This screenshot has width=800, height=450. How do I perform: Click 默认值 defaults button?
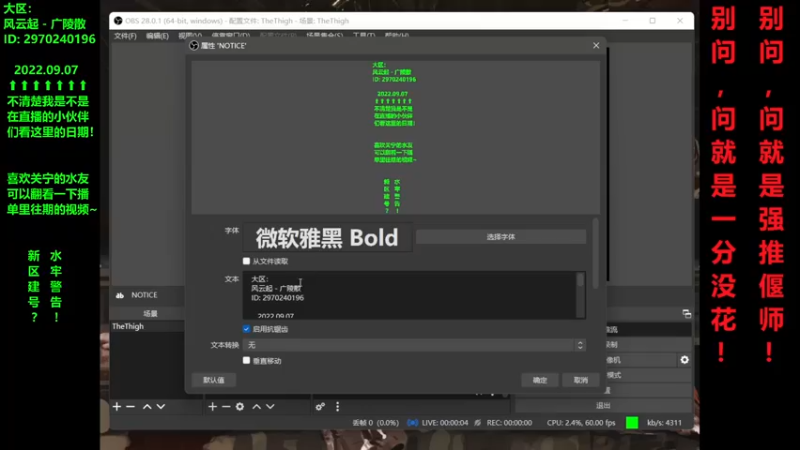214,380
